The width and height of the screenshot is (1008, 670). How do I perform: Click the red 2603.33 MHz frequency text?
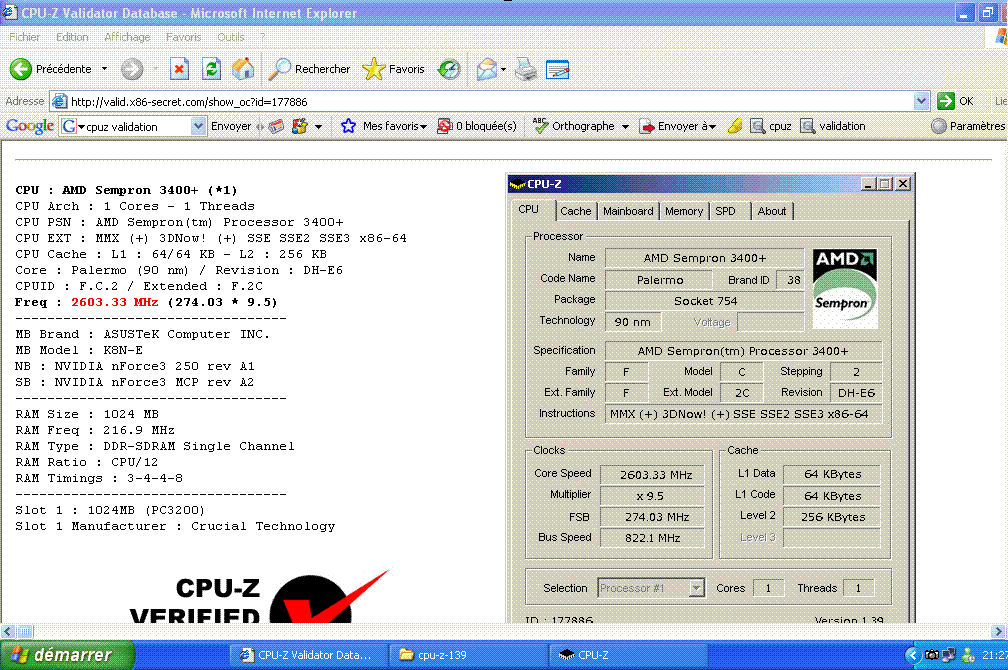click(x=114, y=302)
